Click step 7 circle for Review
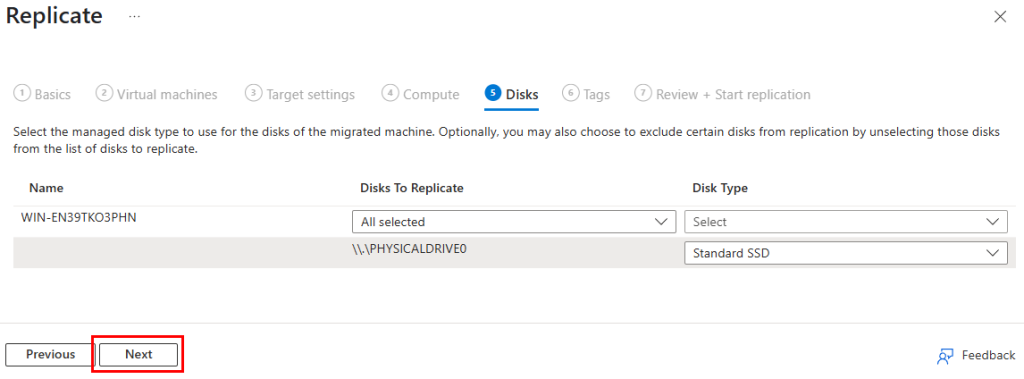Screen dimensions: 1024x379 point(643,93)
